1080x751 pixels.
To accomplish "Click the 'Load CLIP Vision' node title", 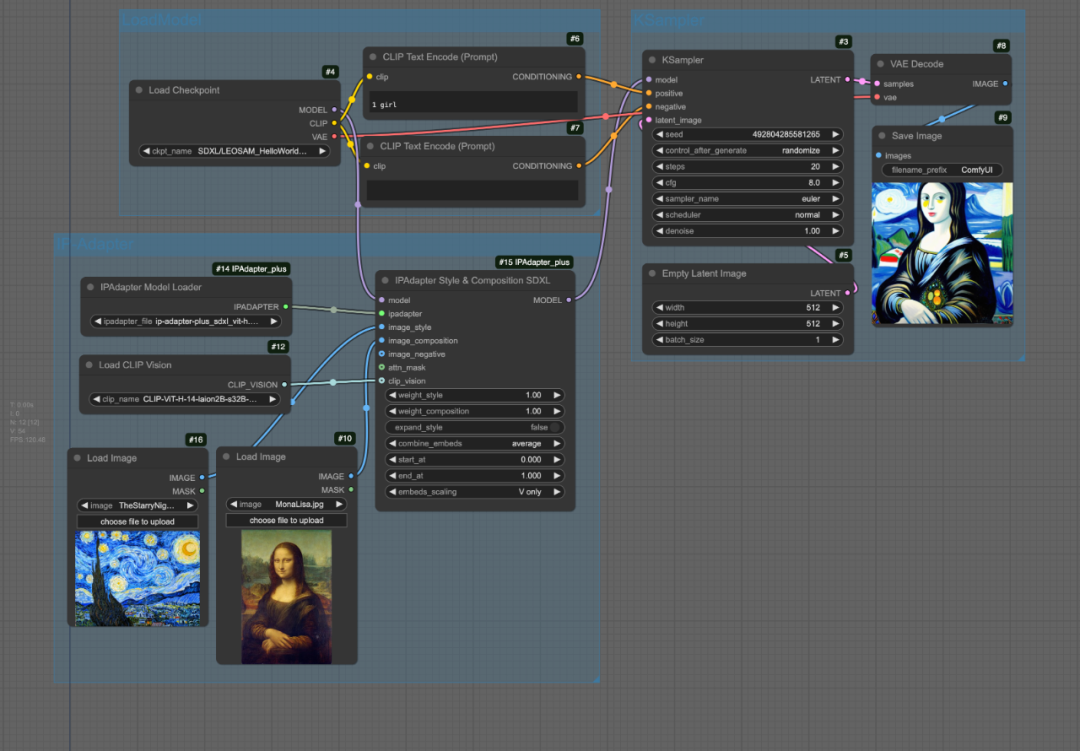I will point(135,365).
